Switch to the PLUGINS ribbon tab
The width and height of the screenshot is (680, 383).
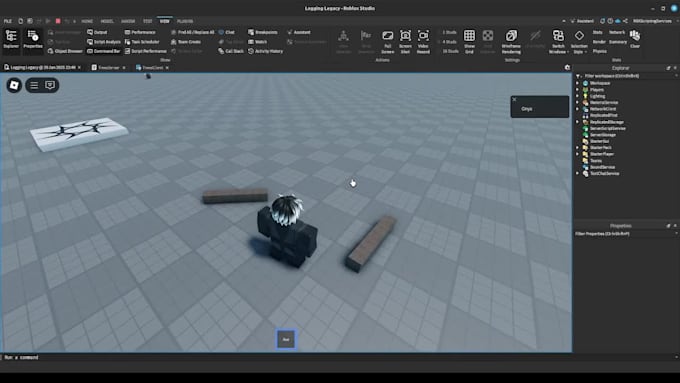click(x=185, y=21)
